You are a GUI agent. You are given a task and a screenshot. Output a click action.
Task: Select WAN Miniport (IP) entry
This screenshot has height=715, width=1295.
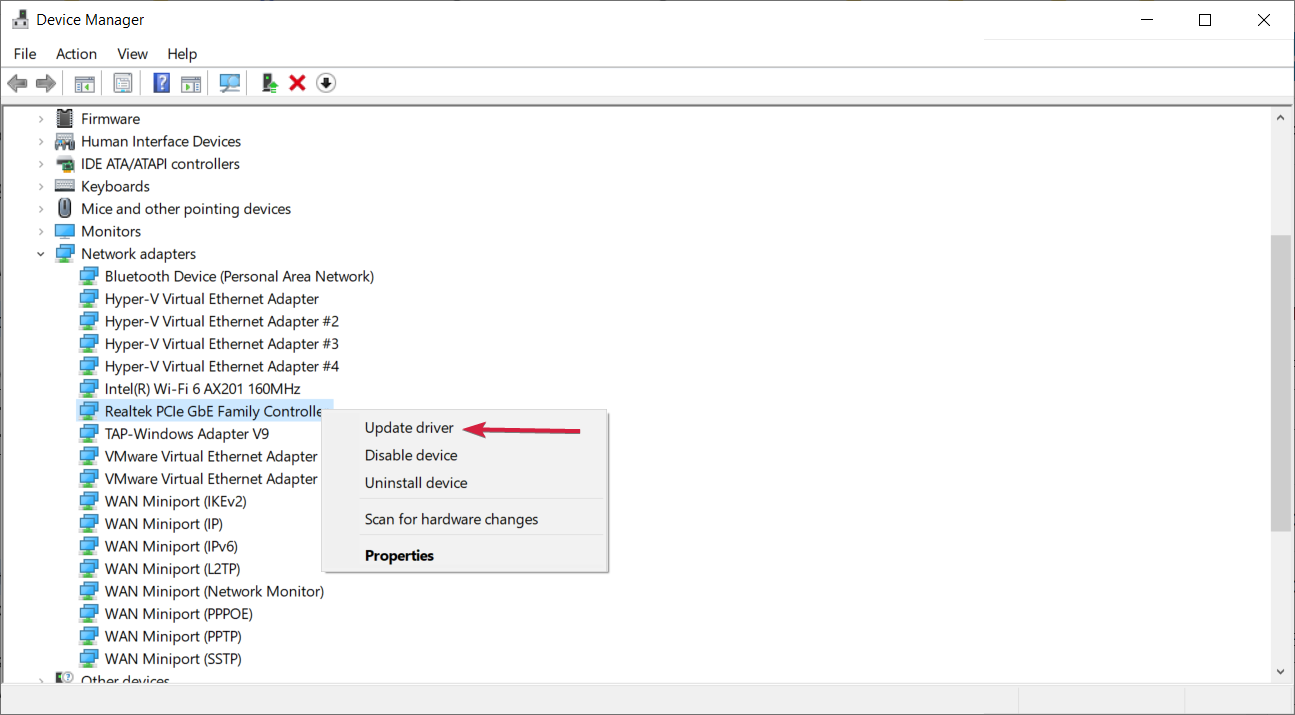tap(164, 524)
